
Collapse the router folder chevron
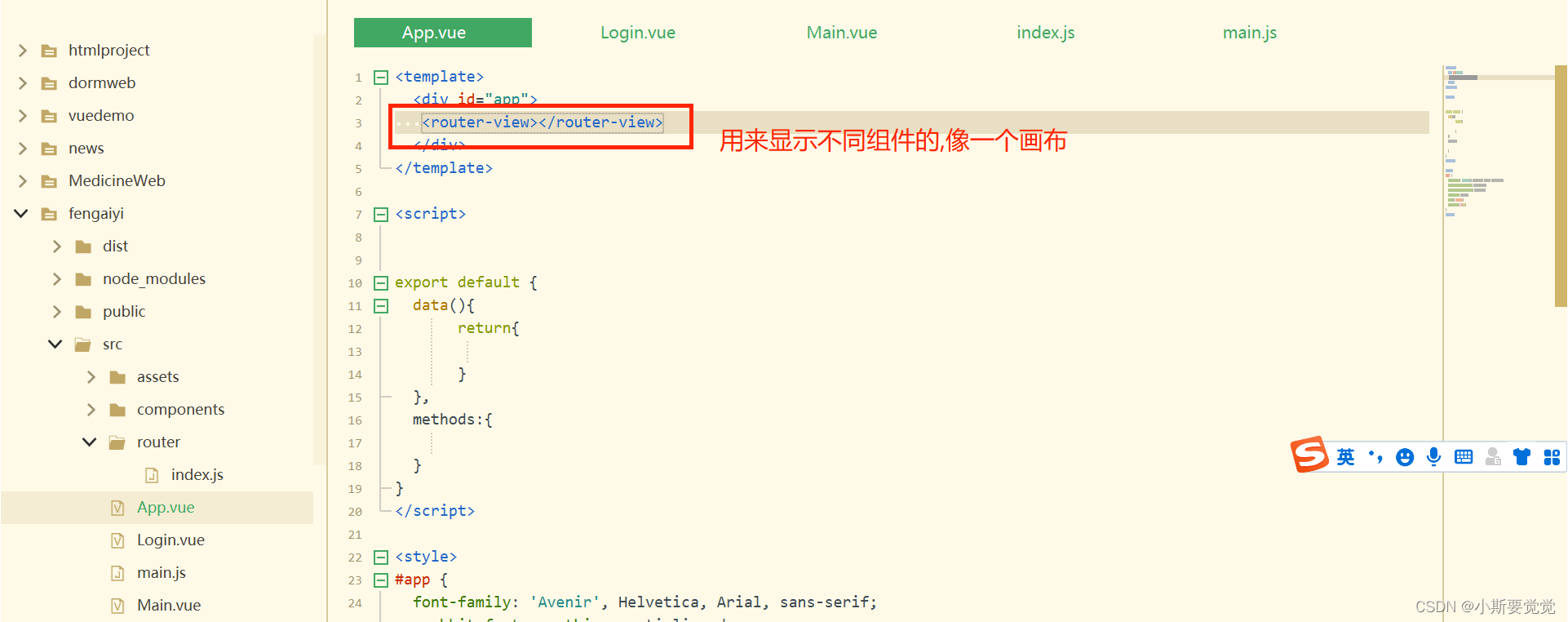(90, 442)
